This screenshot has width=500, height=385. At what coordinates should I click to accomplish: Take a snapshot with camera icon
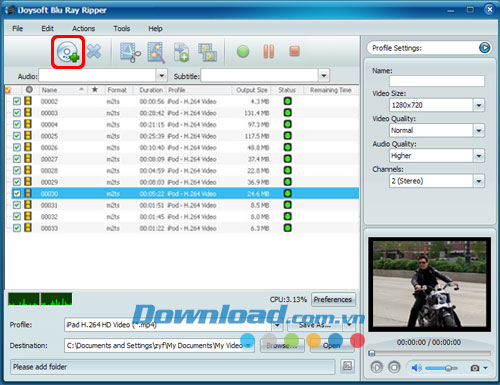pos(475,368)
